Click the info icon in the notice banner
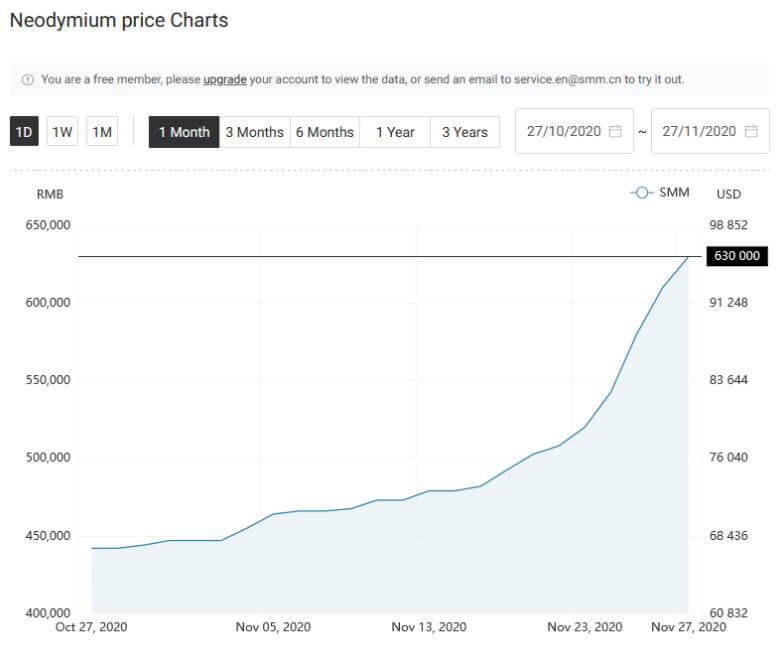Screen dimensions: 778x658 click(x=28, y=79)
